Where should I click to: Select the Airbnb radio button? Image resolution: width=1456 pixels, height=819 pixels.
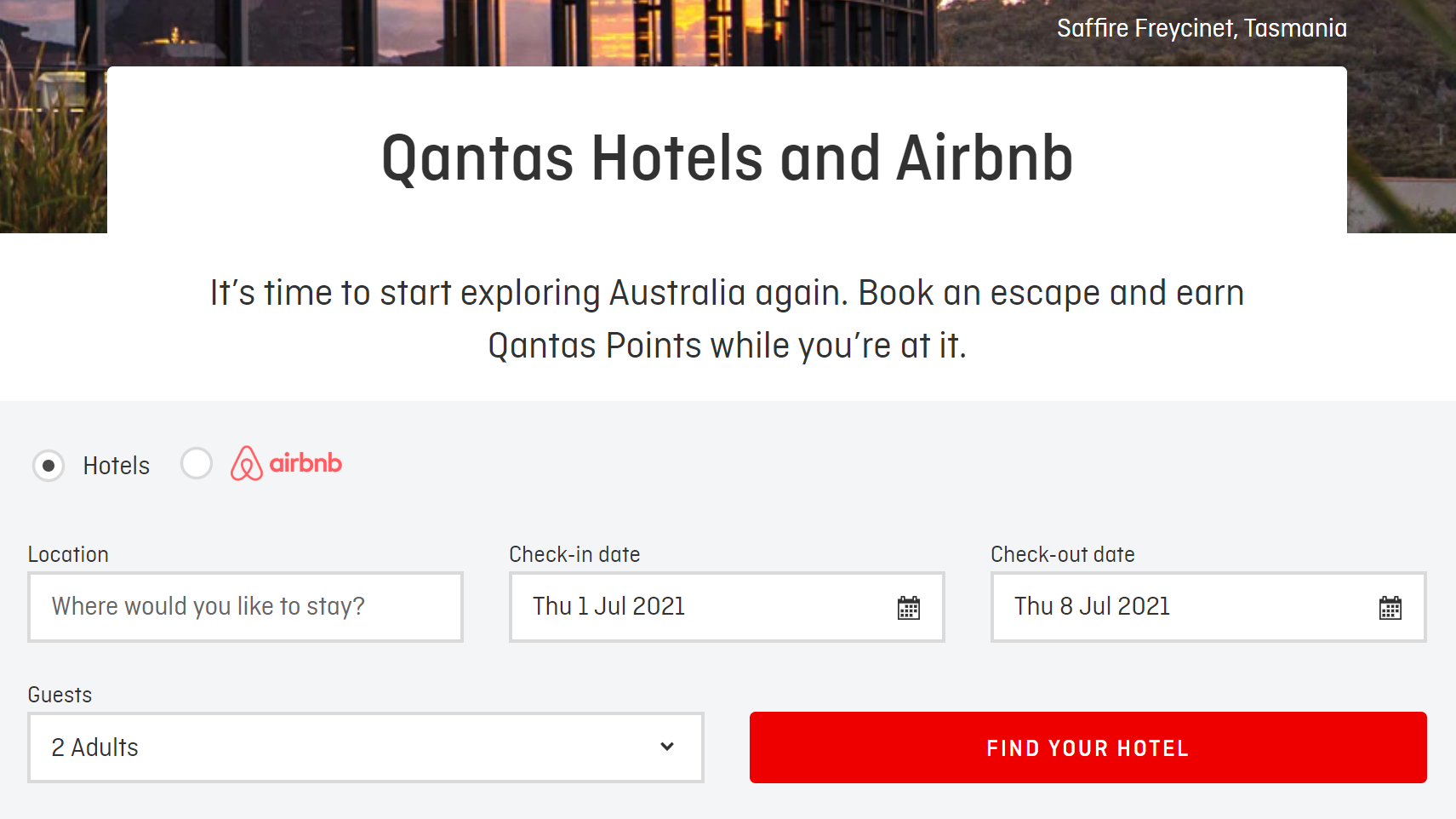pos(197,464)
